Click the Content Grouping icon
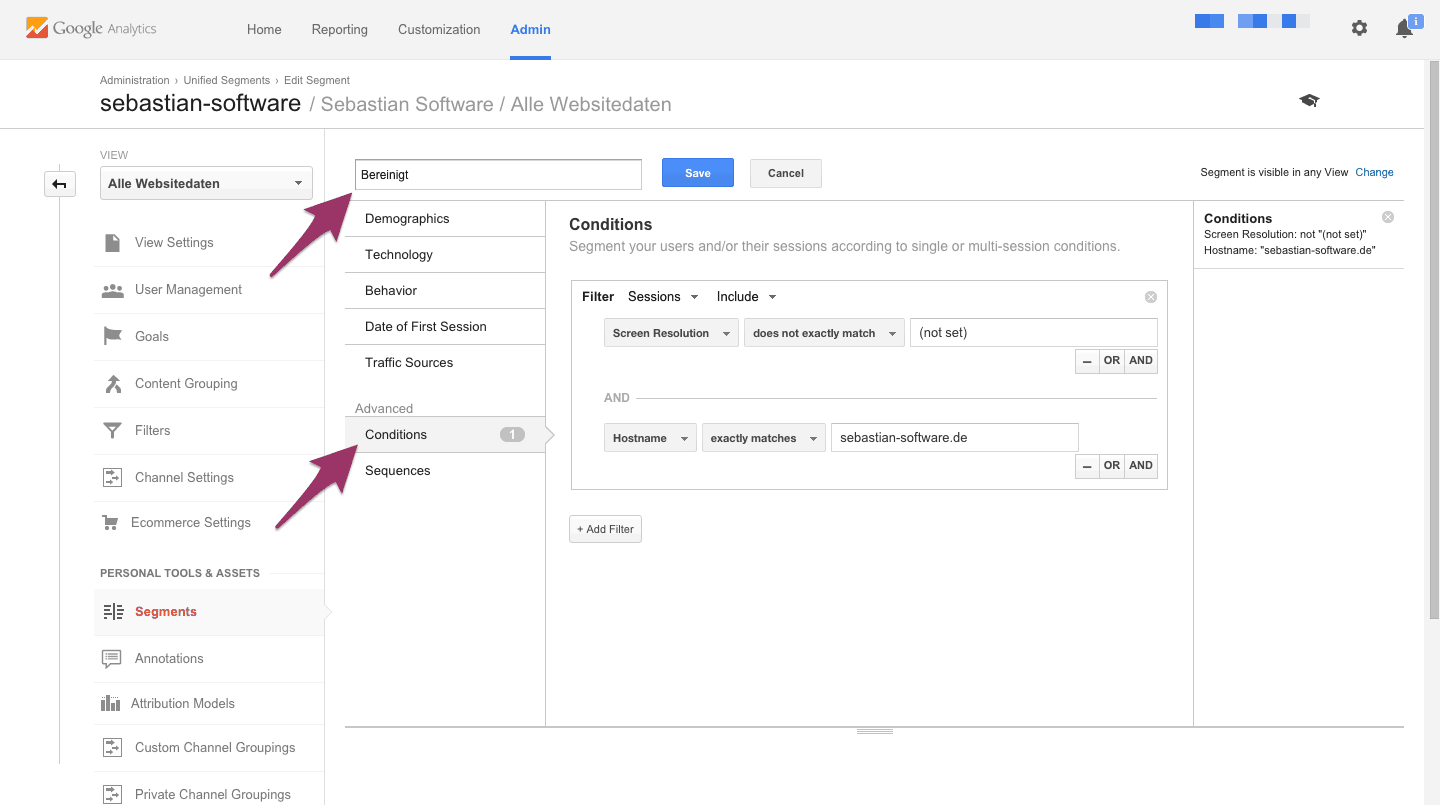The height and width of the screenshot is (805, 1440). [113, 384]
